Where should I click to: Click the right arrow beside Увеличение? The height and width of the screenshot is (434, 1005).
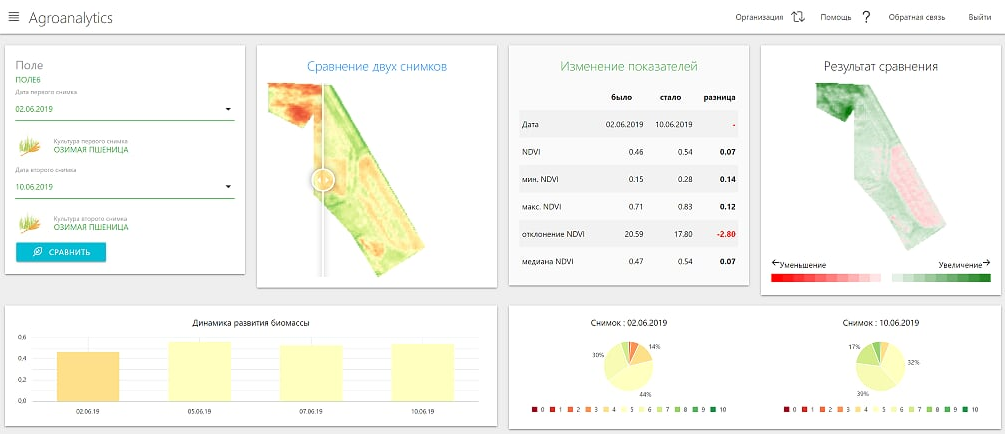pyautogui.click(x=986, y=263)
